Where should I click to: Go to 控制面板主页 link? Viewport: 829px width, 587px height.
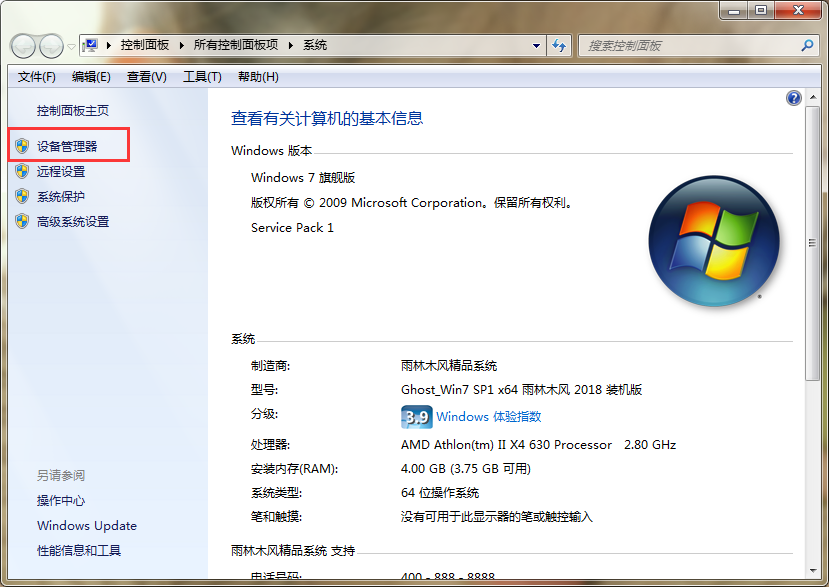click(73, 111)
